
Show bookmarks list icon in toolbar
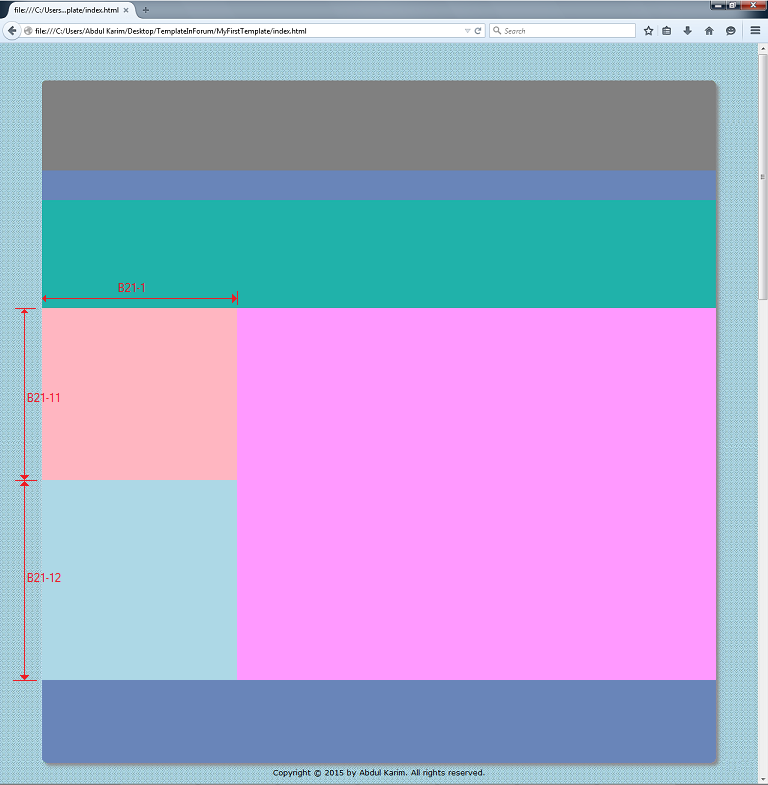coord(667,31)
